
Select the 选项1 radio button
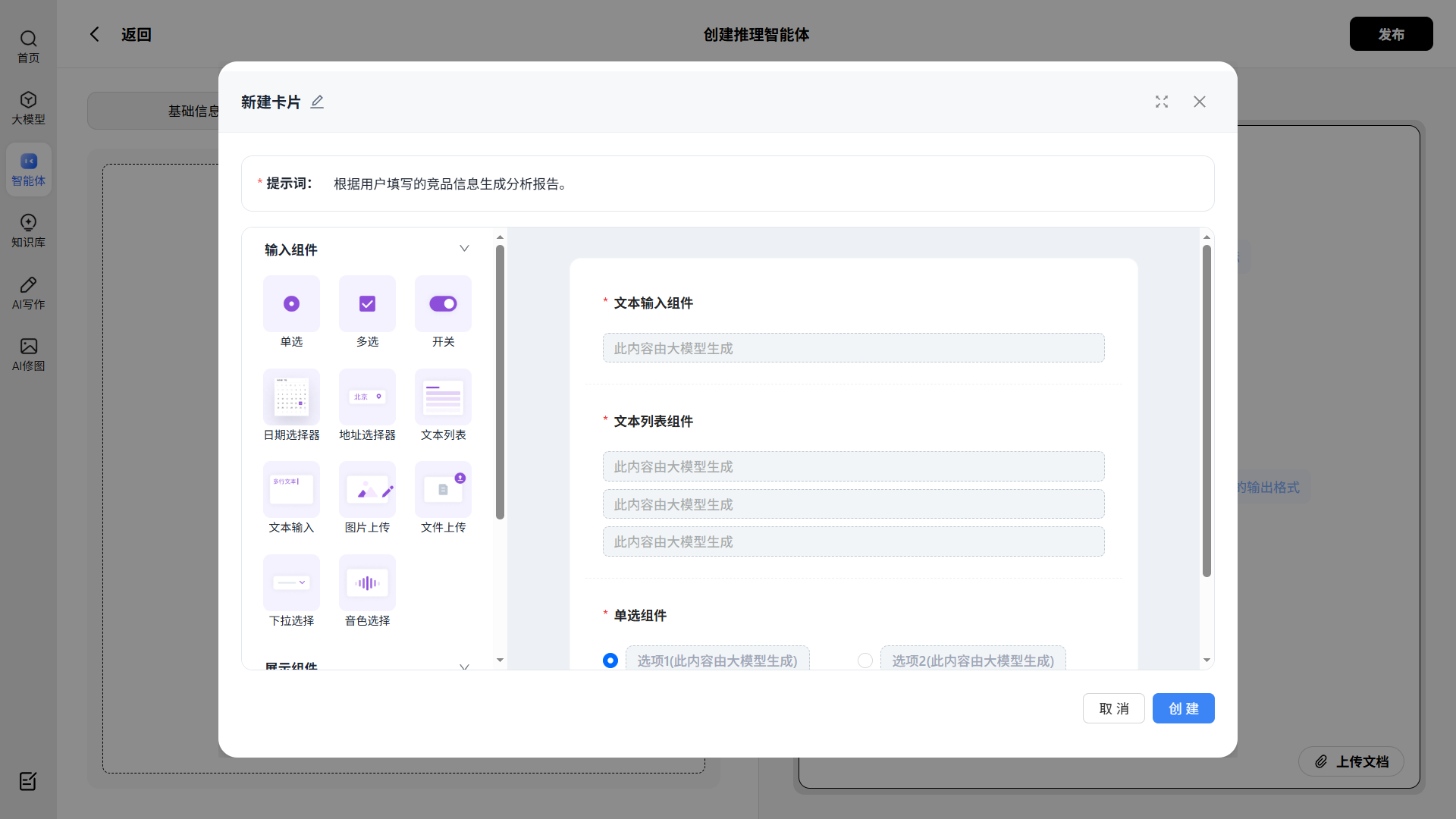(610, 661)
